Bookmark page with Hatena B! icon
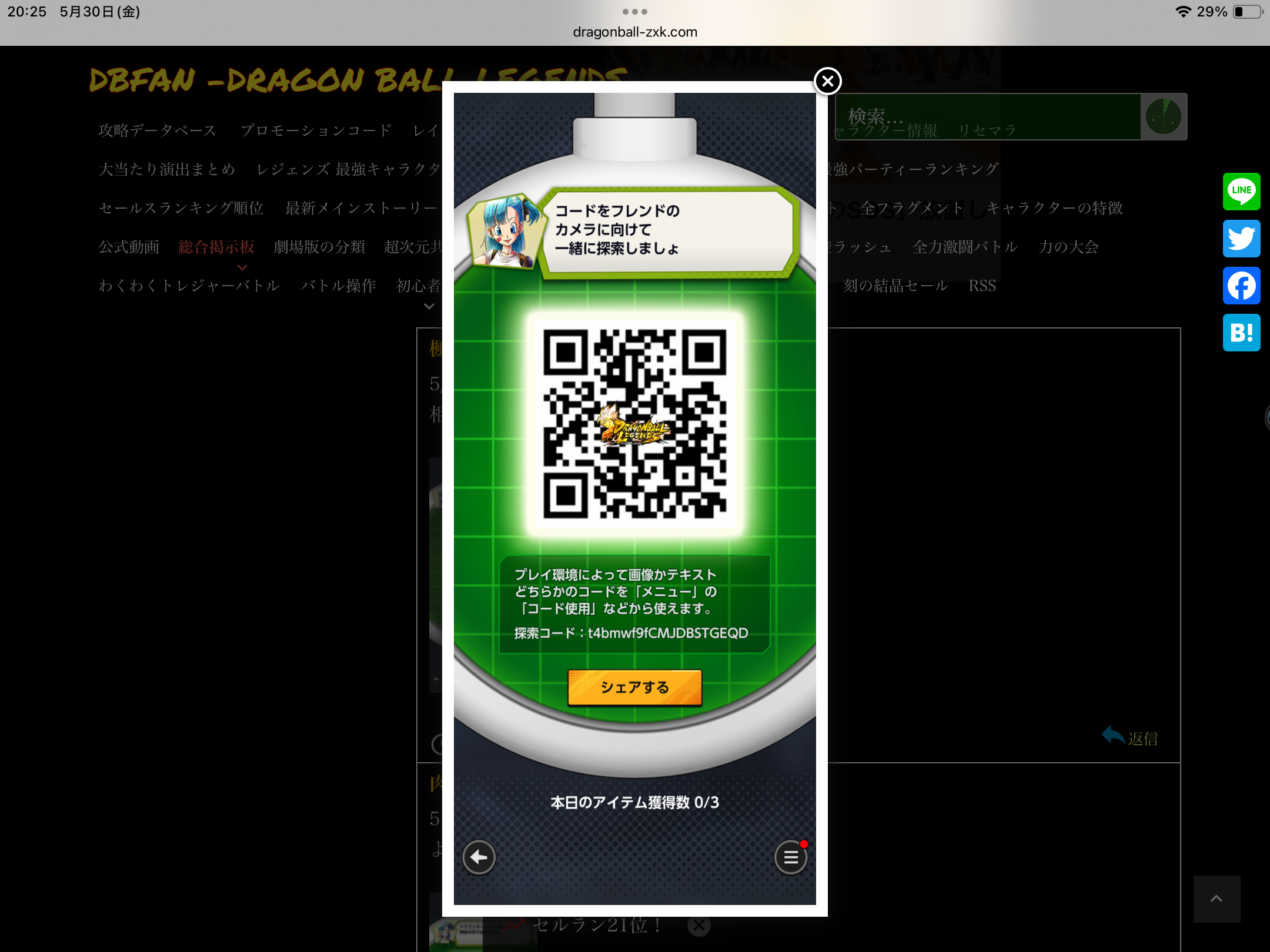Viewport: 1270px width, 952px height. 1241,333
